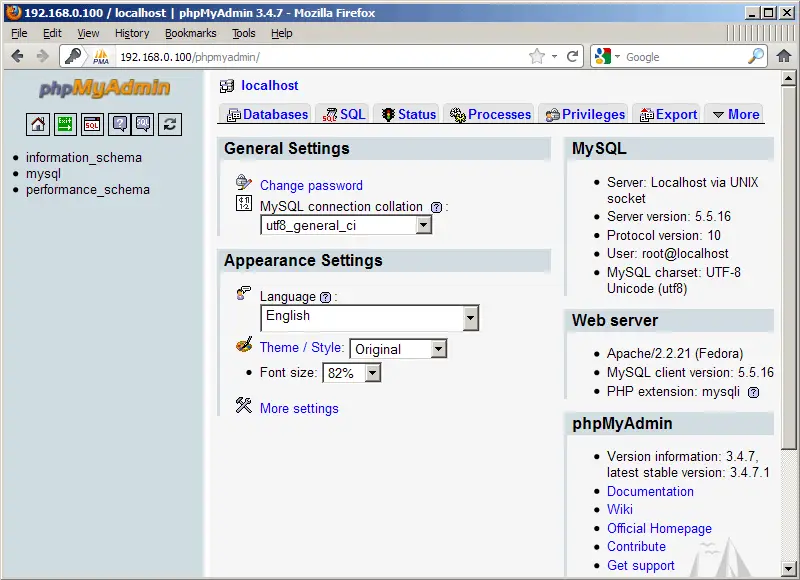Click the search magnifier icon
The image size is (800, 580).
(x=756, y=56)
